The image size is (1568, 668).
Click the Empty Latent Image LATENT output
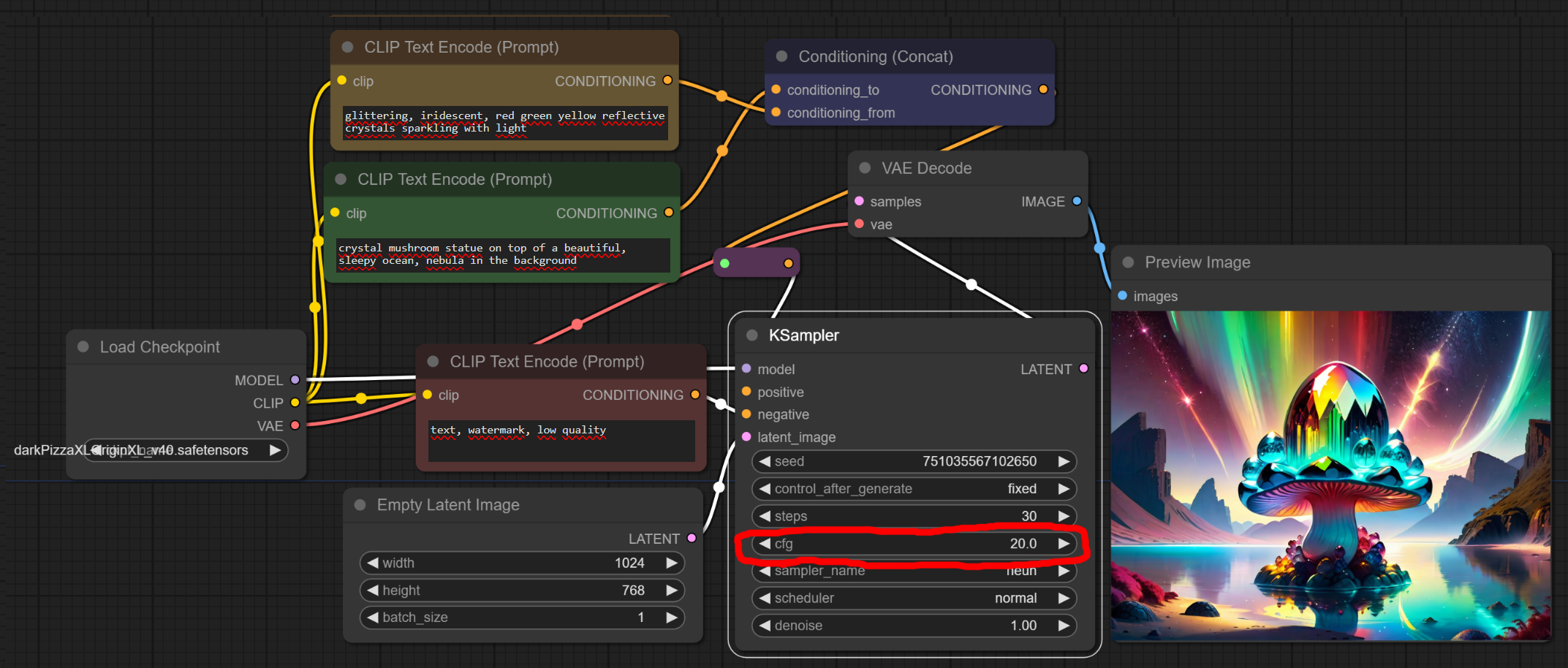coord(692,539)
